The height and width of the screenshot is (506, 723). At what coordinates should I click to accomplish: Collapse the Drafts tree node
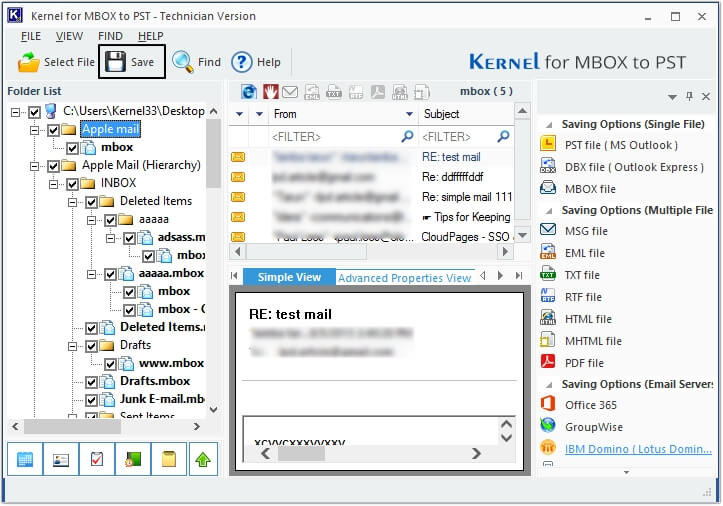72,346
